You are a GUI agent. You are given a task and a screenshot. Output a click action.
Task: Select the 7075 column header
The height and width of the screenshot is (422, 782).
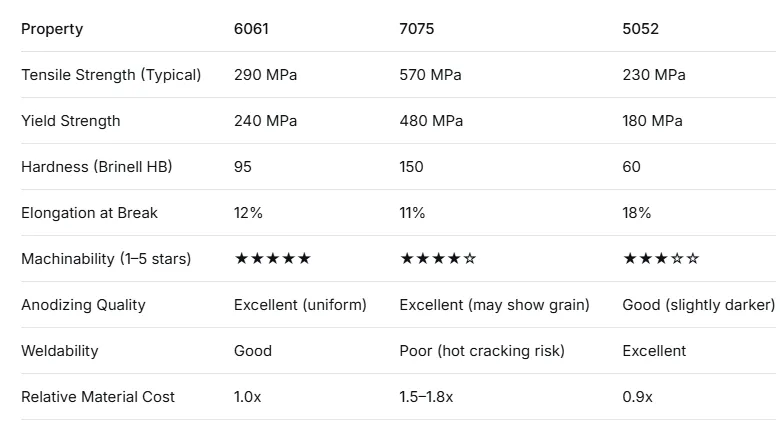[x=417, y=29]
